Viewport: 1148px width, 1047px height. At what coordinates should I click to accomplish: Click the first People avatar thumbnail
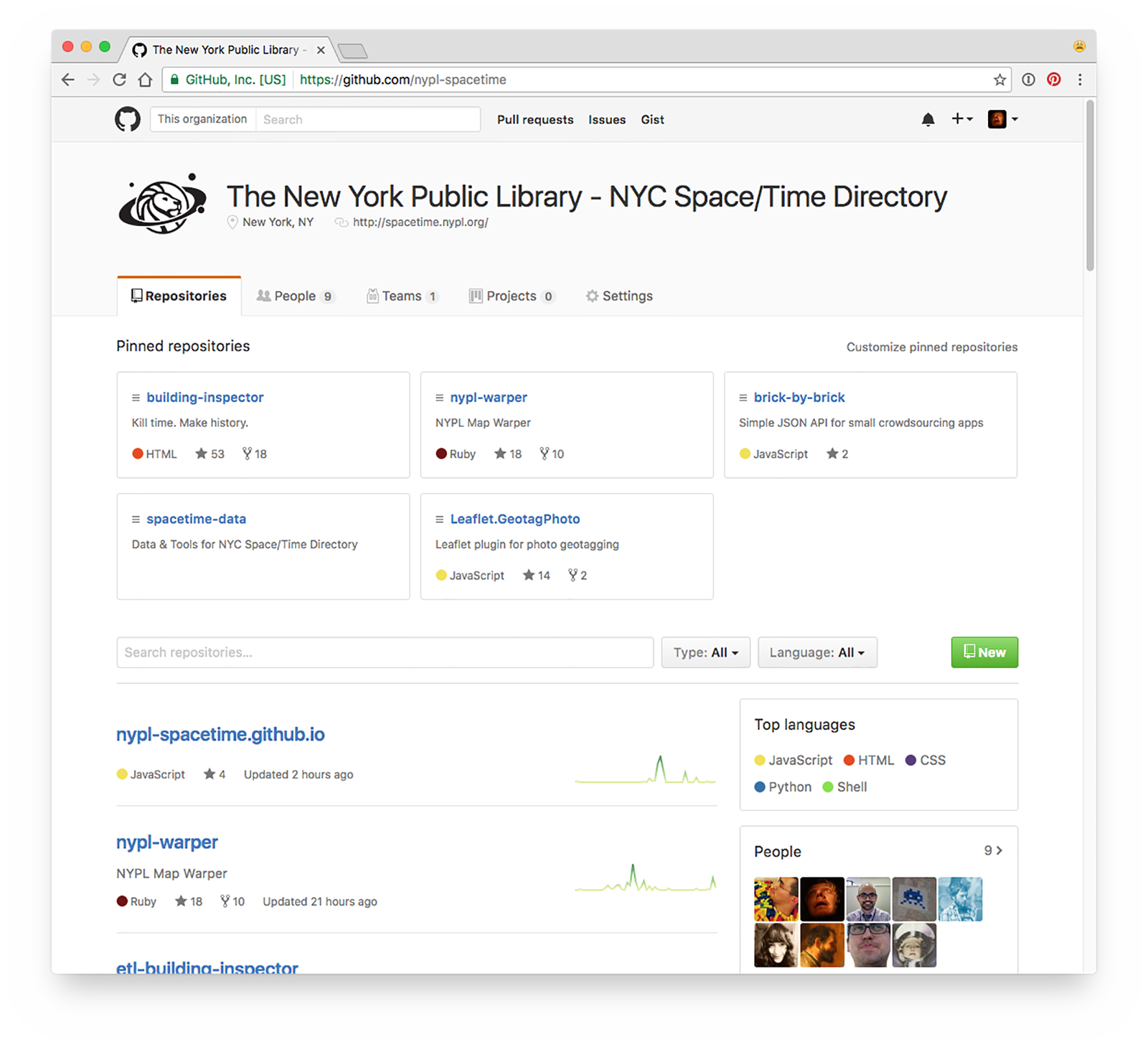point(776,899)
